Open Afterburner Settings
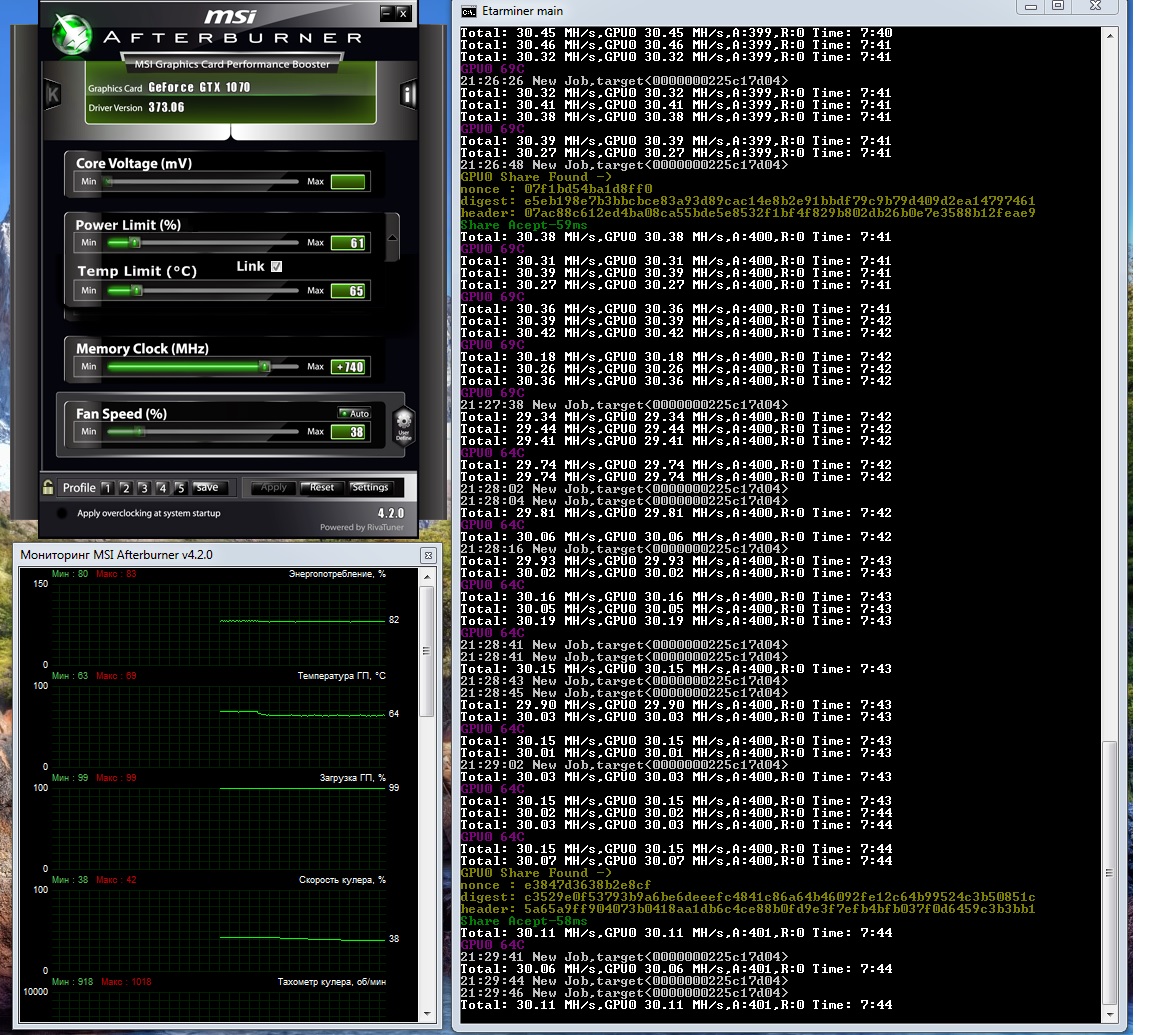Image resolution: width=1152 pixels, height=1035 pixels. click(370, 488)
